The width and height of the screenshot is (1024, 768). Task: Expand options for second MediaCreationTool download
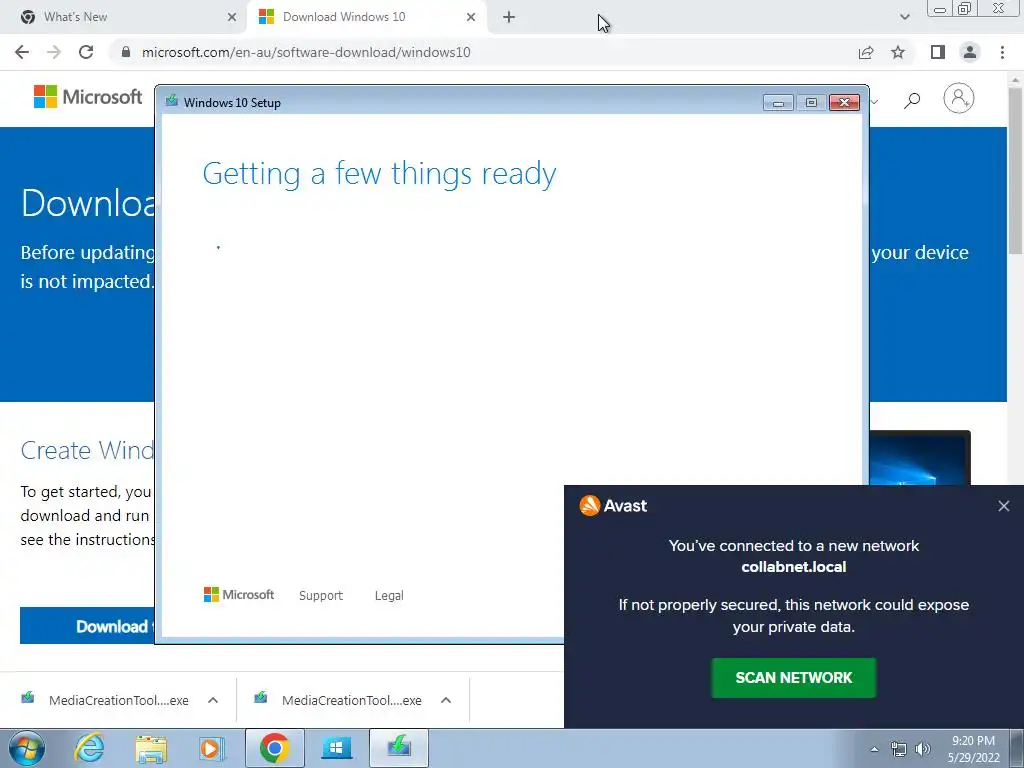point(446,700)
